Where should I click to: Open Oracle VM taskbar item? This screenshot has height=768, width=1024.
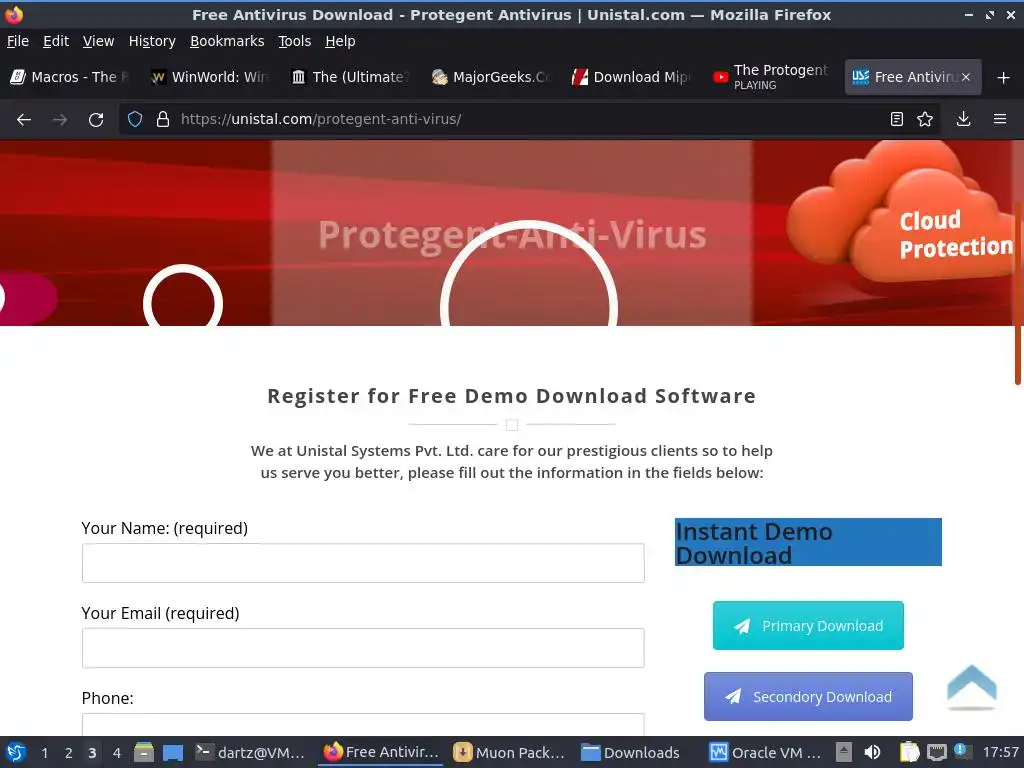[x=765, y=753]
